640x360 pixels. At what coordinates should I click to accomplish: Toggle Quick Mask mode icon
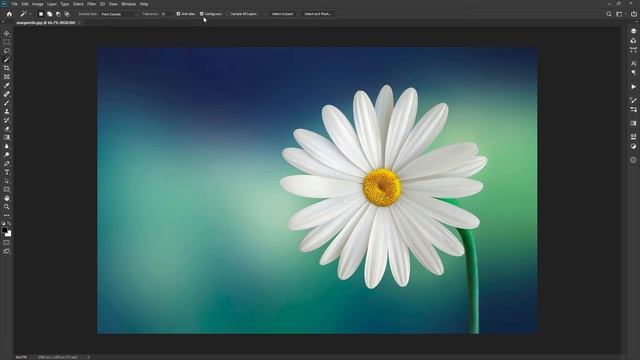7,243
